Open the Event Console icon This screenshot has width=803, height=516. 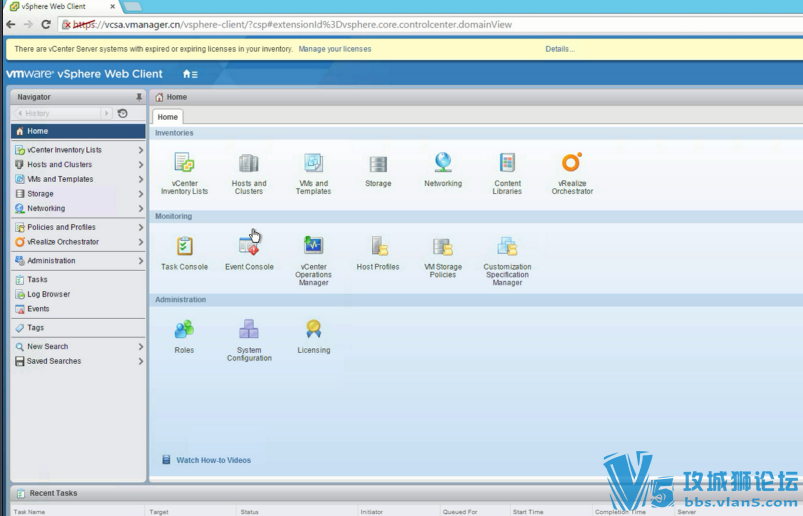point(249,246)
